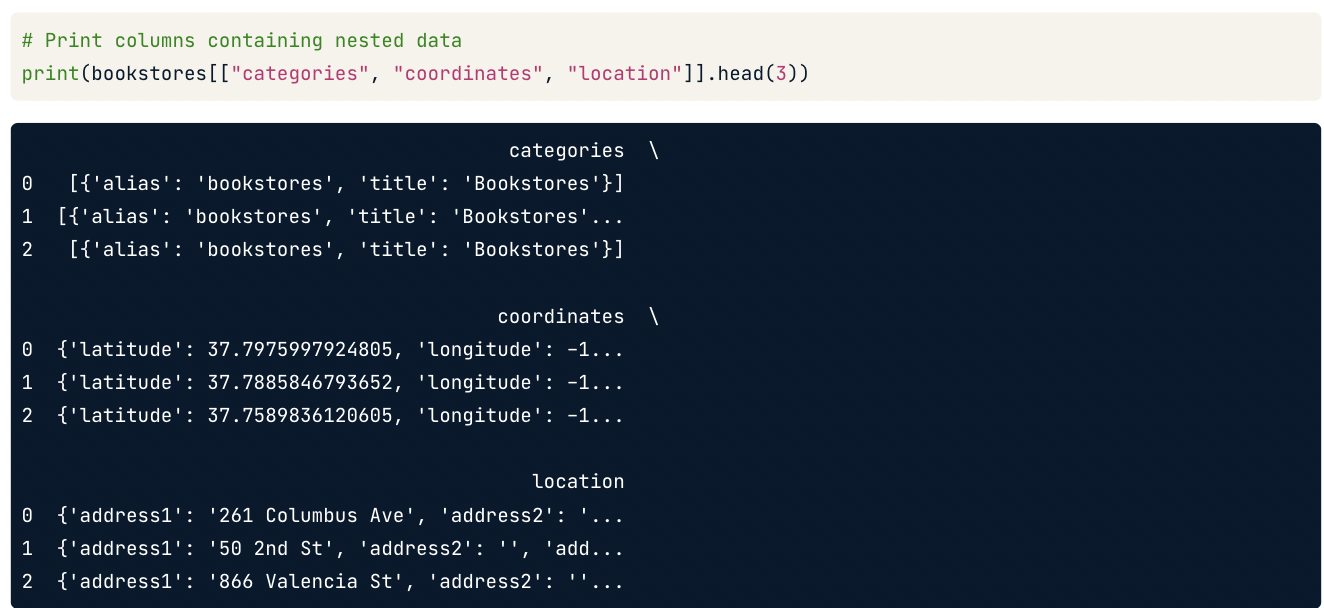
Task: Click the truncated row 1 categories value
Action: (340, 217)
